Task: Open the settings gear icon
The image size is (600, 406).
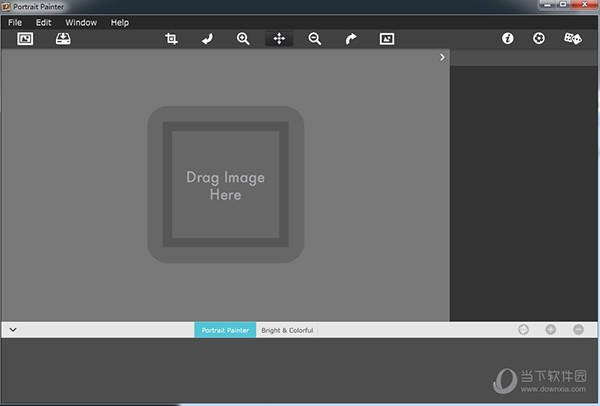Action: click(539, 38)
